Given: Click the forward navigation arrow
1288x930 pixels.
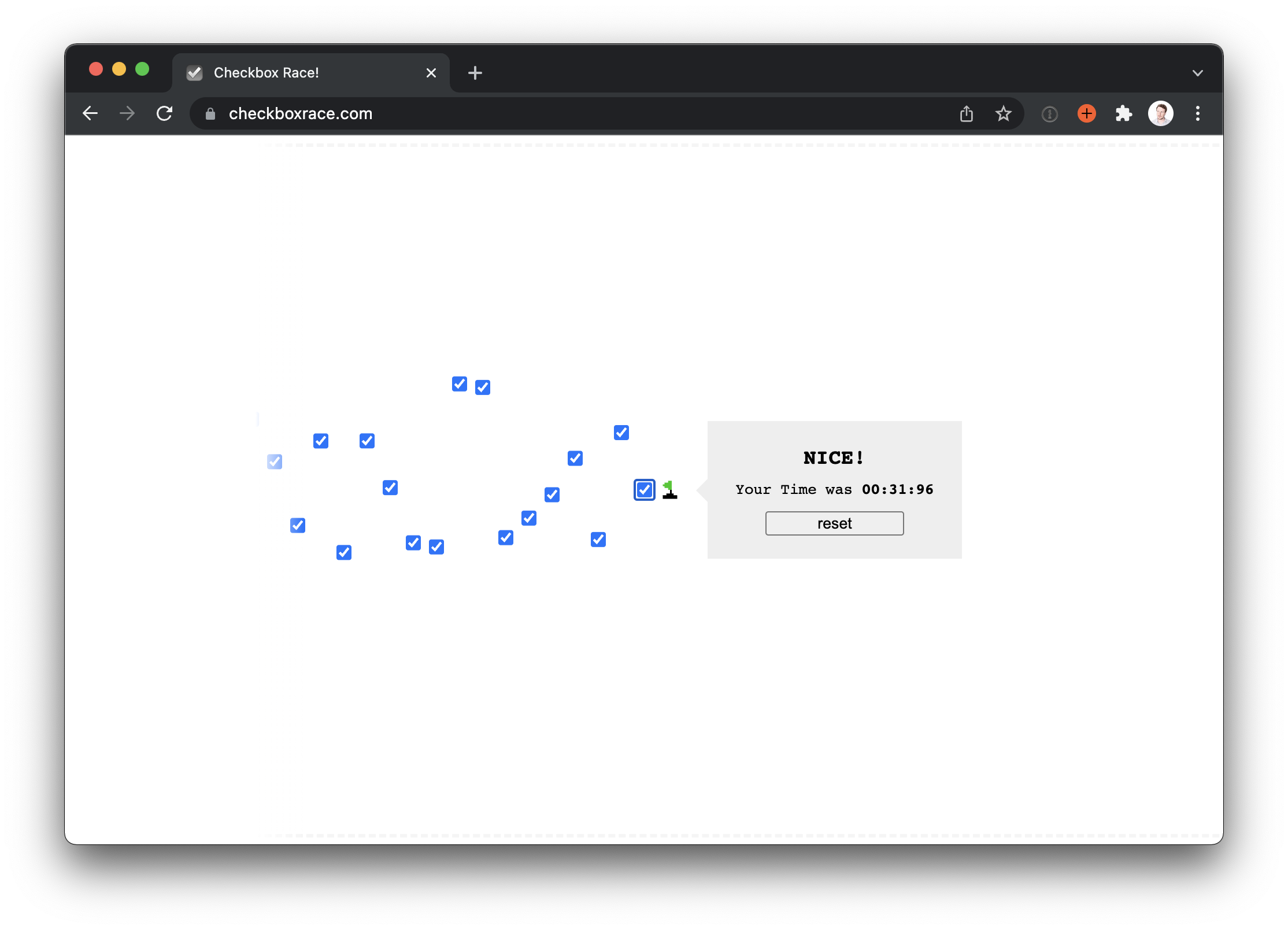Looking at the screenshot, I should 127,113.
